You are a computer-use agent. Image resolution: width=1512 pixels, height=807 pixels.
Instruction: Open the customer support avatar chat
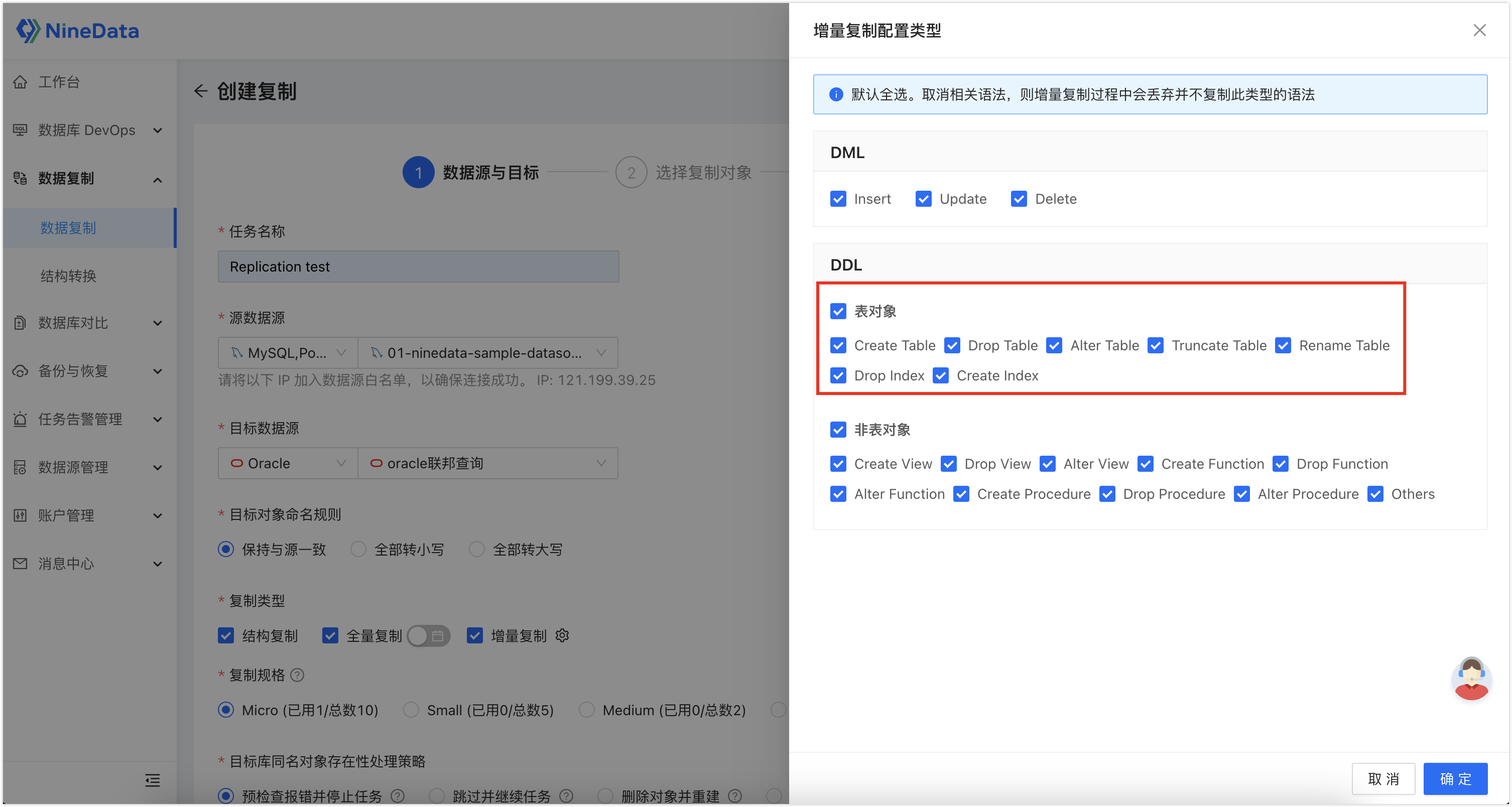(x=1471, y=679)
